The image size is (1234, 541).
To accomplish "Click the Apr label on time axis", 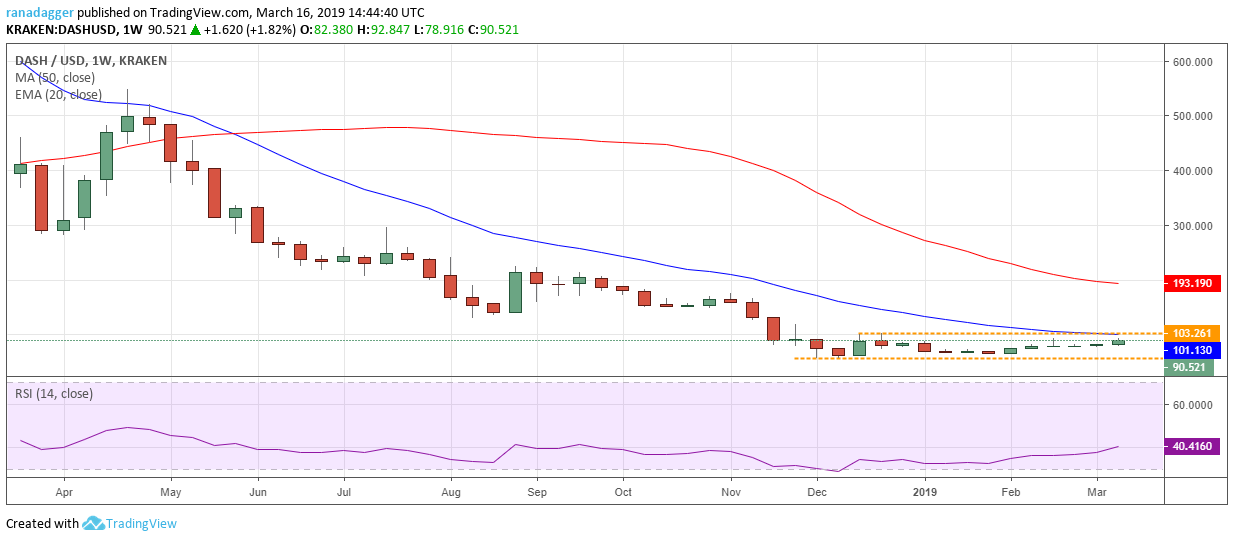I will pos(64,492).
